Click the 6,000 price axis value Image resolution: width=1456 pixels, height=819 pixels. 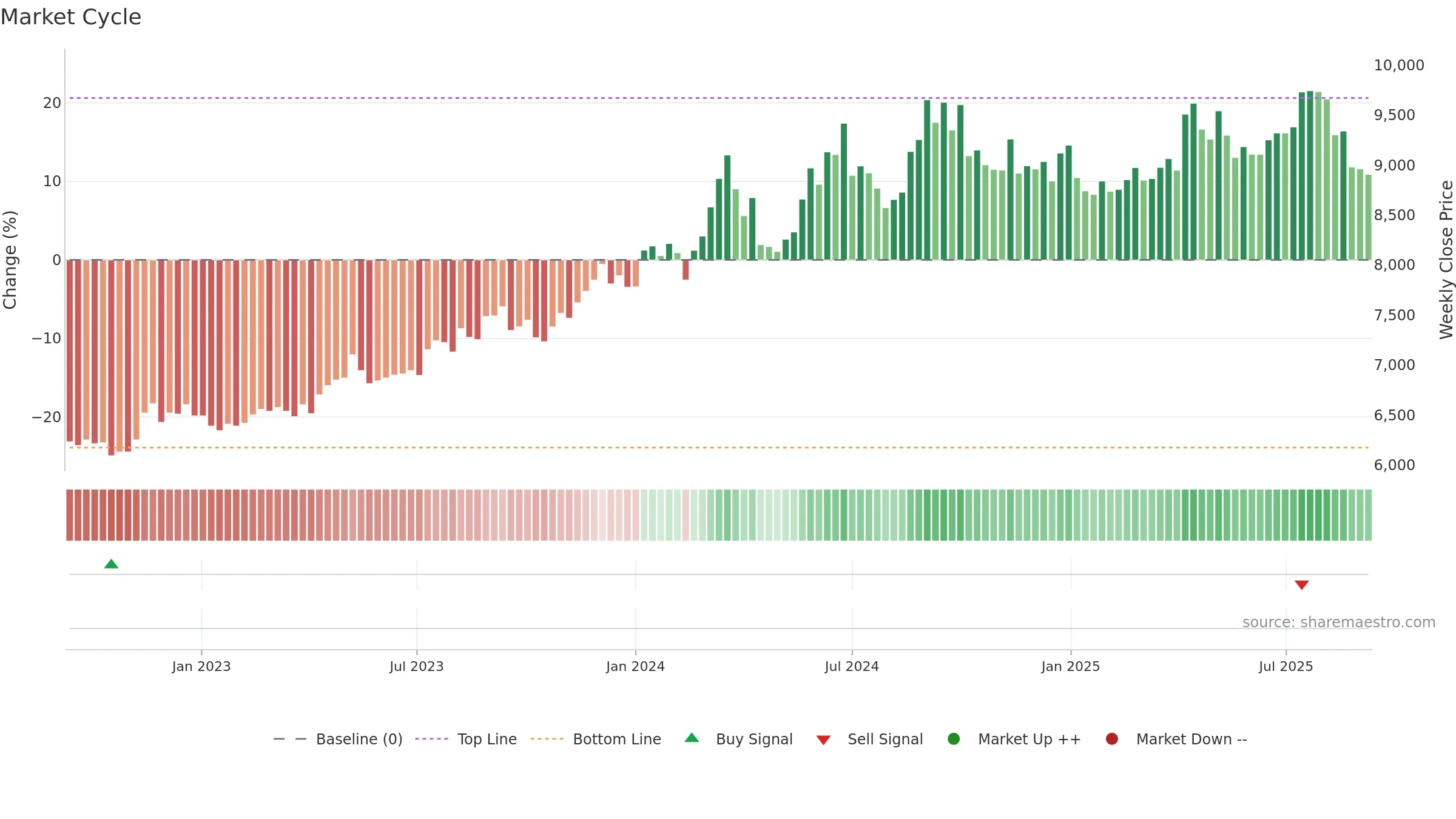pyautogui.click(x=1394, y=465)
